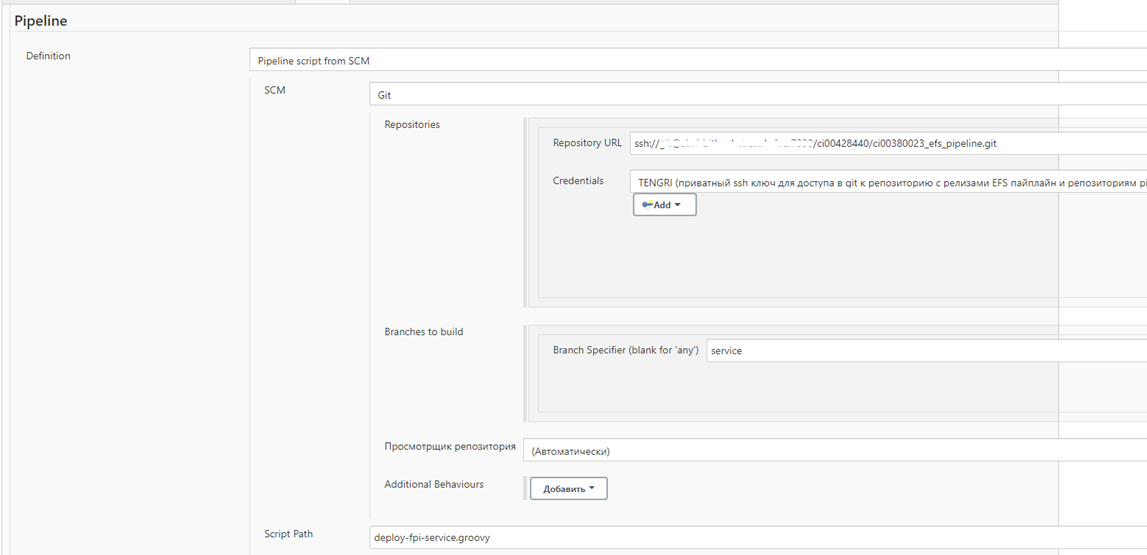Click the gray handle bar beside Branches block
The width and height of the screenshot is (1147, 555).
524,372
